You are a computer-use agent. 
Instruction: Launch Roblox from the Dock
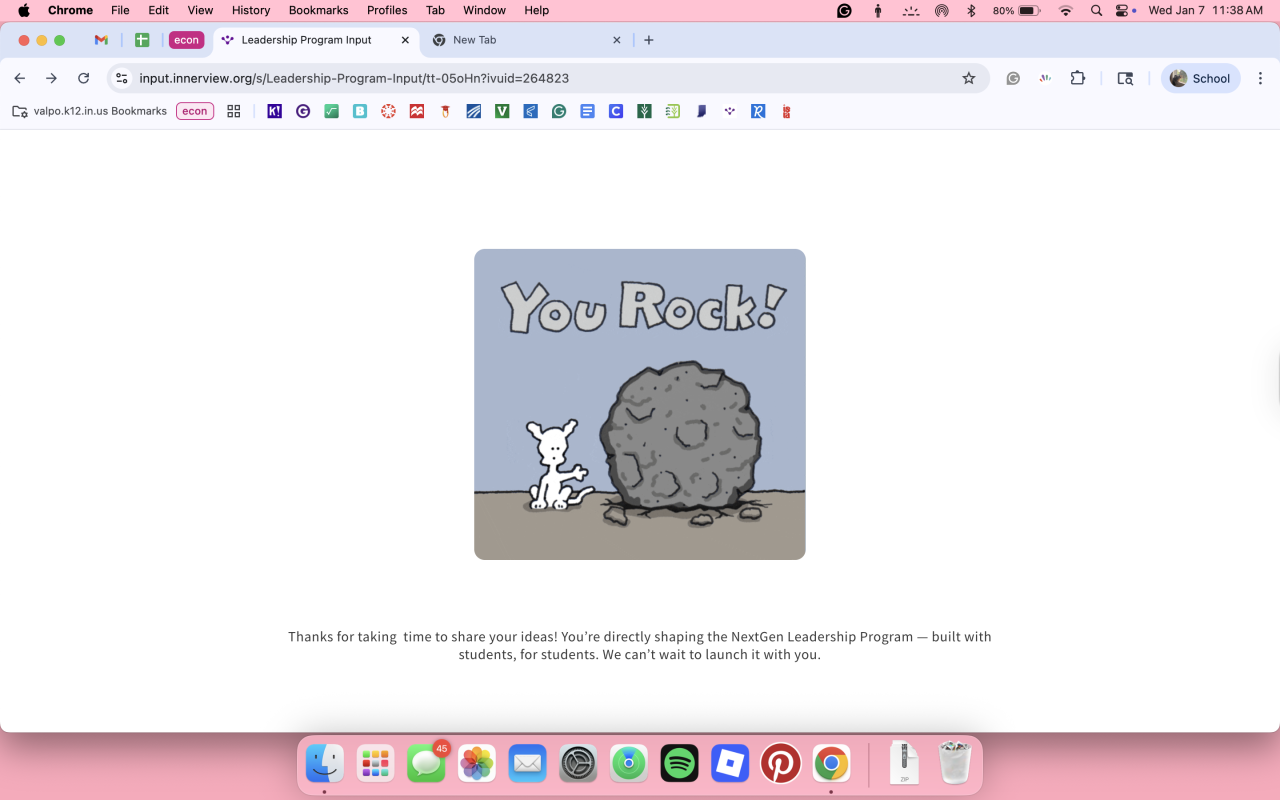[730, 764]
